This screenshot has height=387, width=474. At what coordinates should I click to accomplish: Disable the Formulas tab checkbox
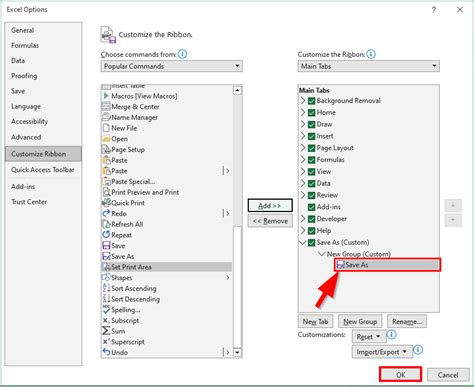311,160
